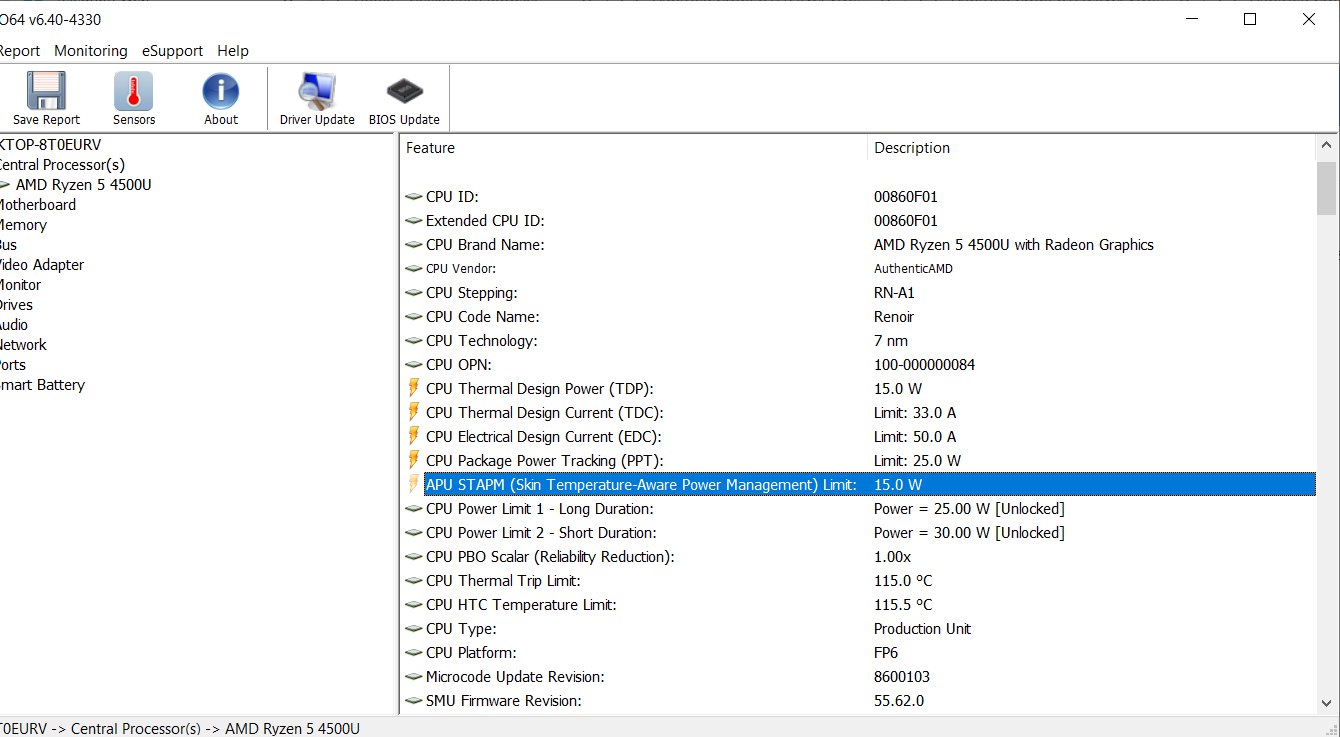Open the Sensors thermometer icon

point(134,91)
